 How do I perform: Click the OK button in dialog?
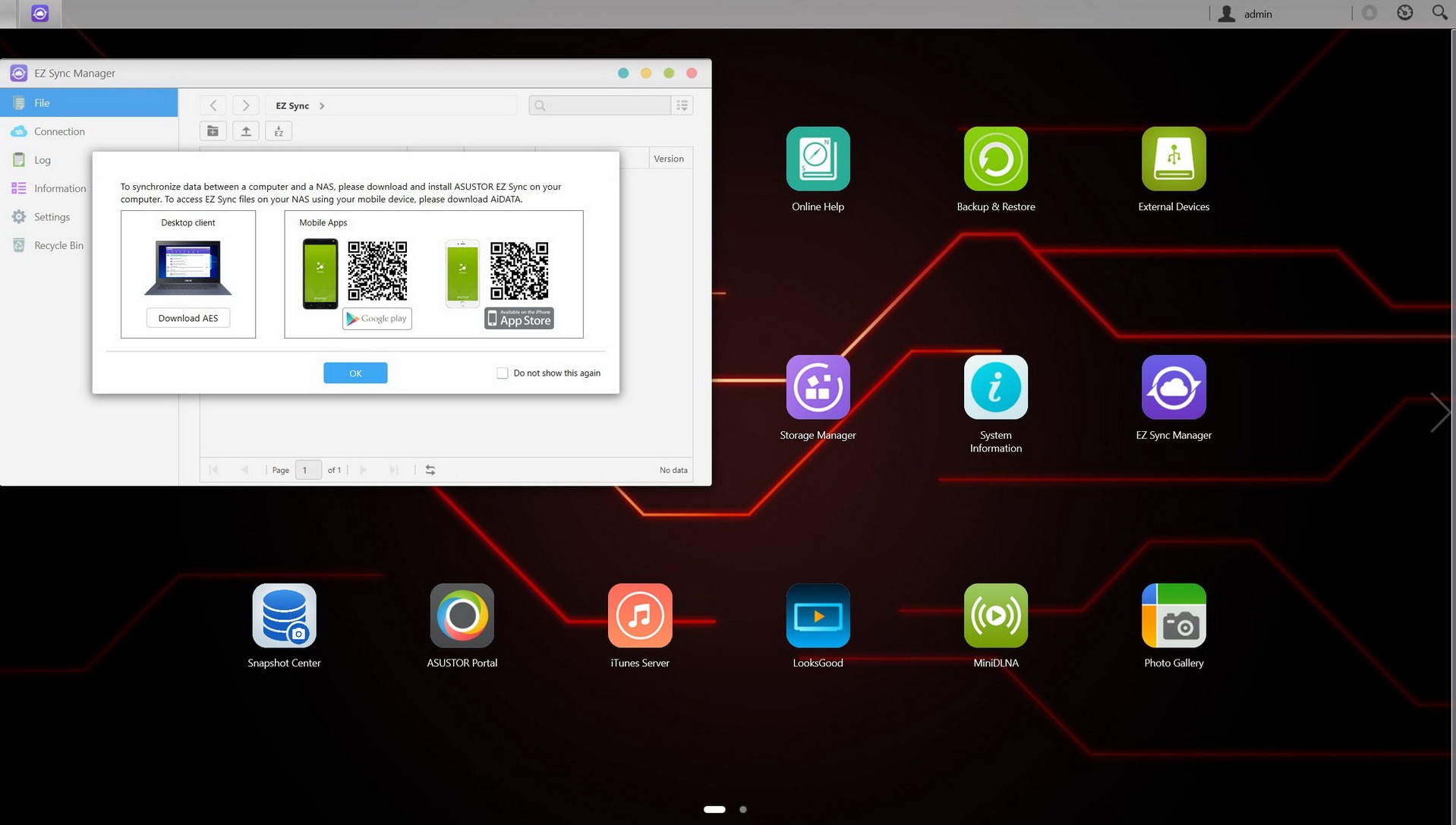tap(355, 373)
